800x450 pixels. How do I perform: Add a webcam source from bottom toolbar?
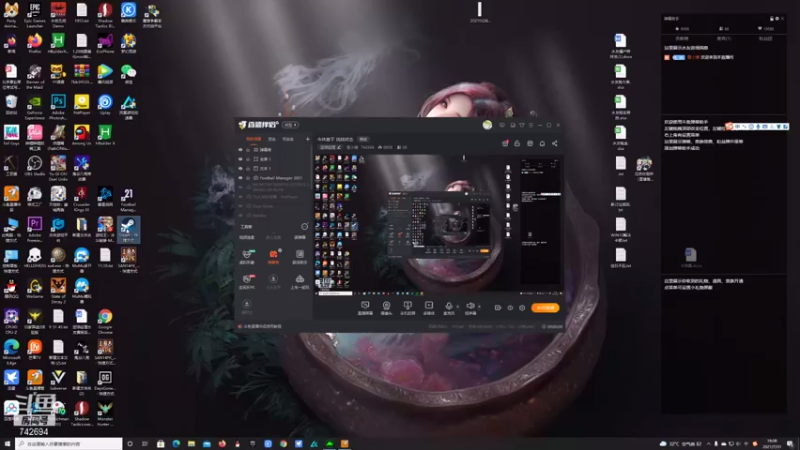coord(386,307)
